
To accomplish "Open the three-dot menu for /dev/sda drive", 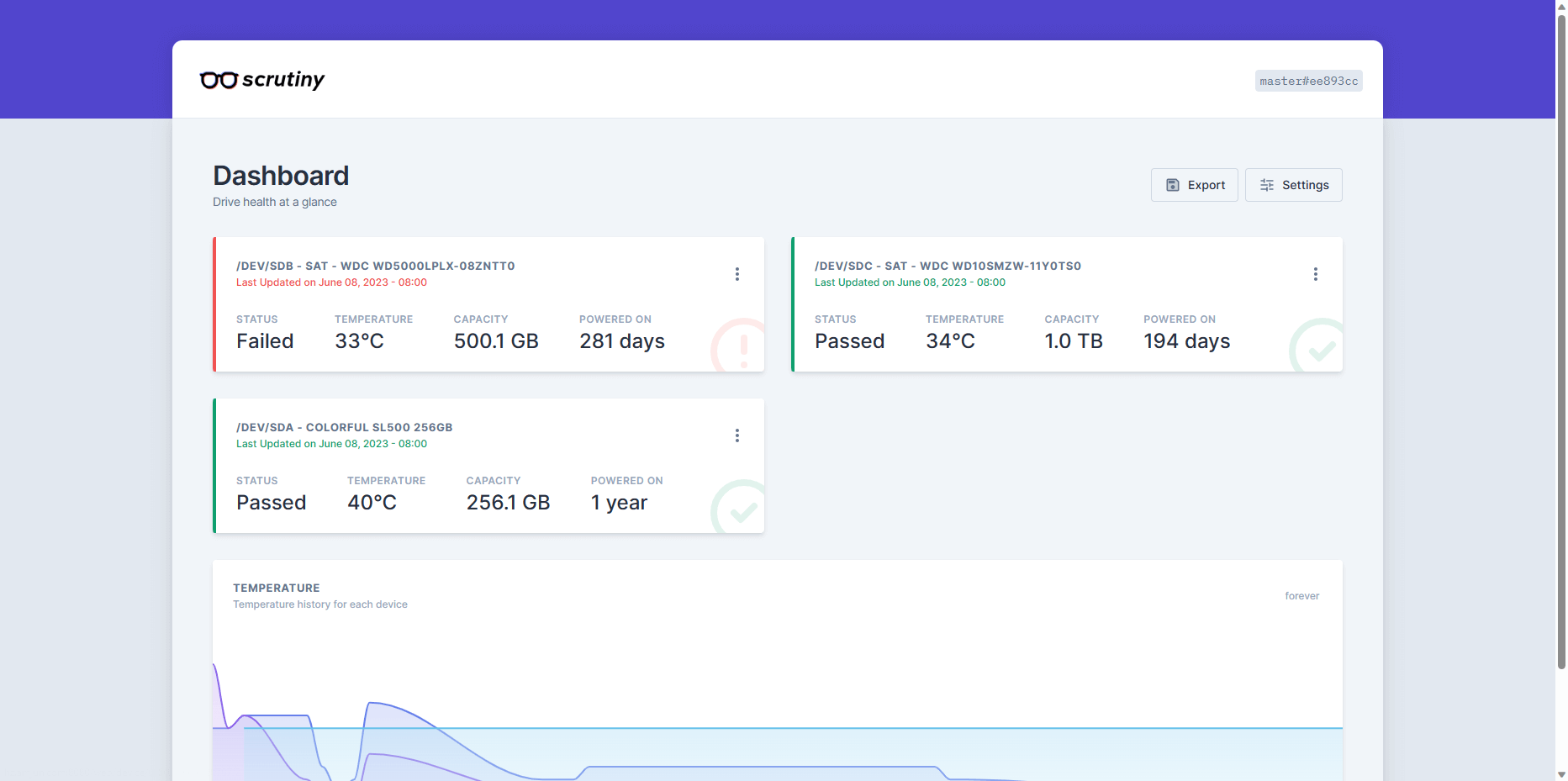I will click(x=736, y=435).
